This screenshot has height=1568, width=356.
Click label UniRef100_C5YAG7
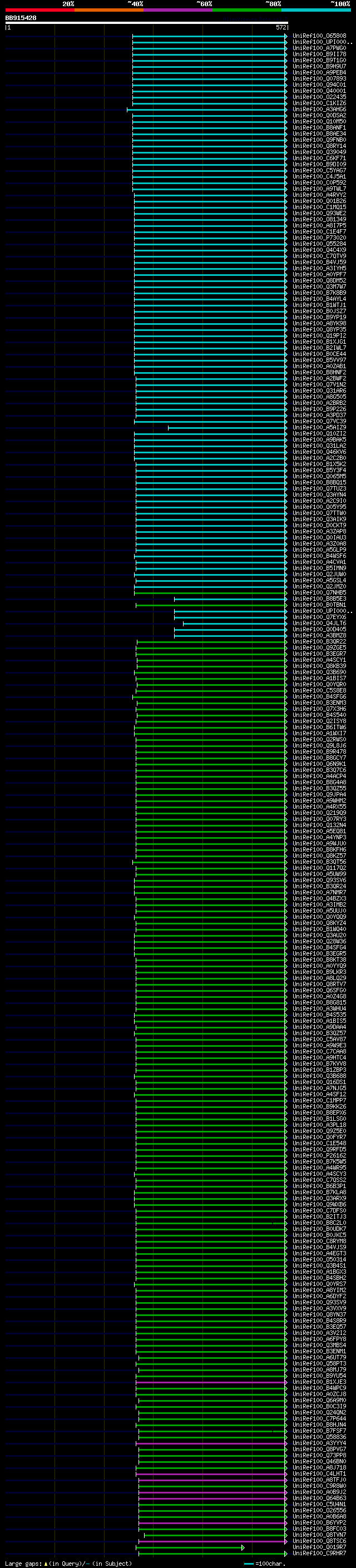tap(319, 170)
